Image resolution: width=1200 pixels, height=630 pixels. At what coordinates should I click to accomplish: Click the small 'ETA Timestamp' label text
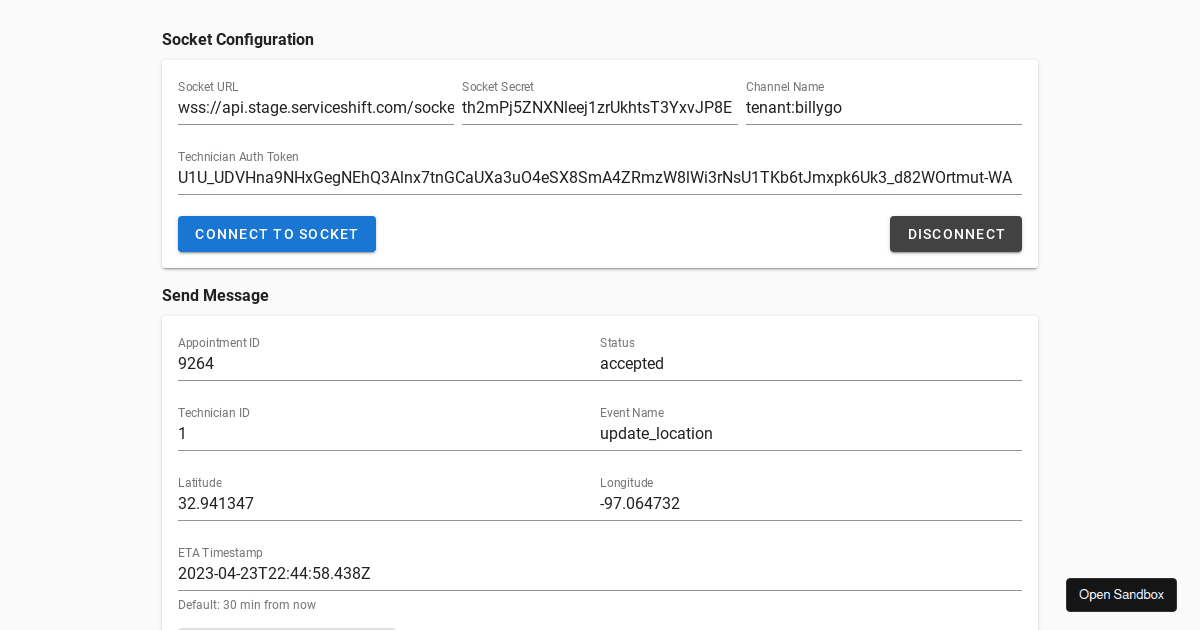pos(220,553)
